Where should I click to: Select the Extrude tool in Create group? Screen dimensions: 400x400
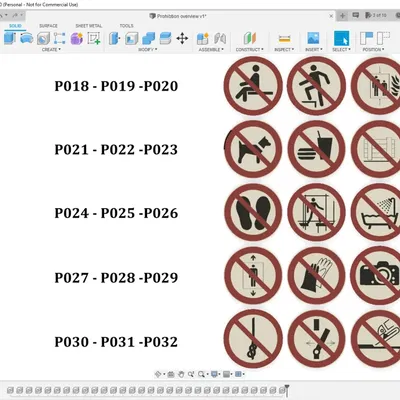pos(10,38)
